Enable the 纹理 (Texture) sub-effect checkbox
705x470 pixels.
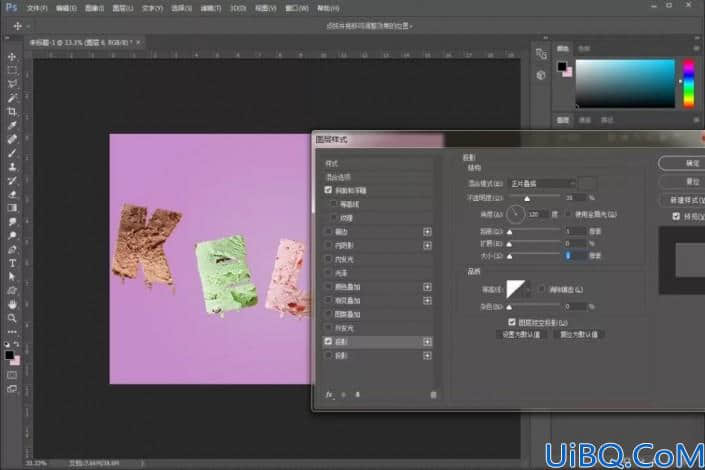pyautogui.click(x=334, y=218)
